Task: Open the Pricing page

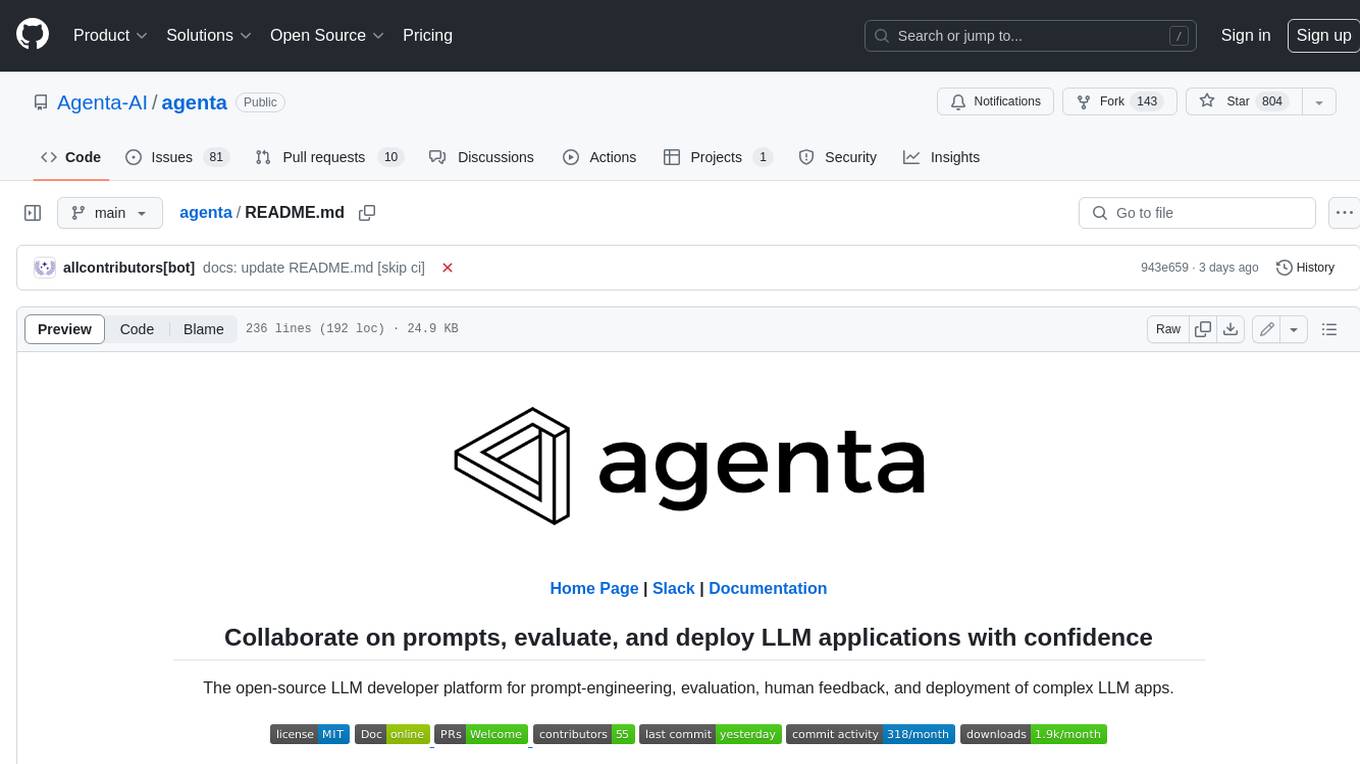Action: 427,35
